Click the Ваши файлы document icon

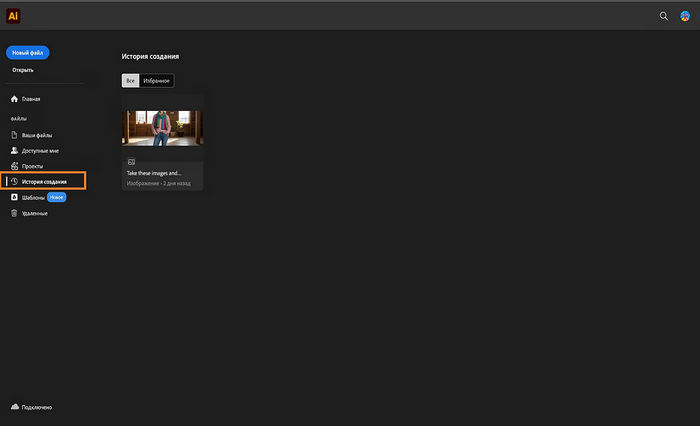pos(14,135)
